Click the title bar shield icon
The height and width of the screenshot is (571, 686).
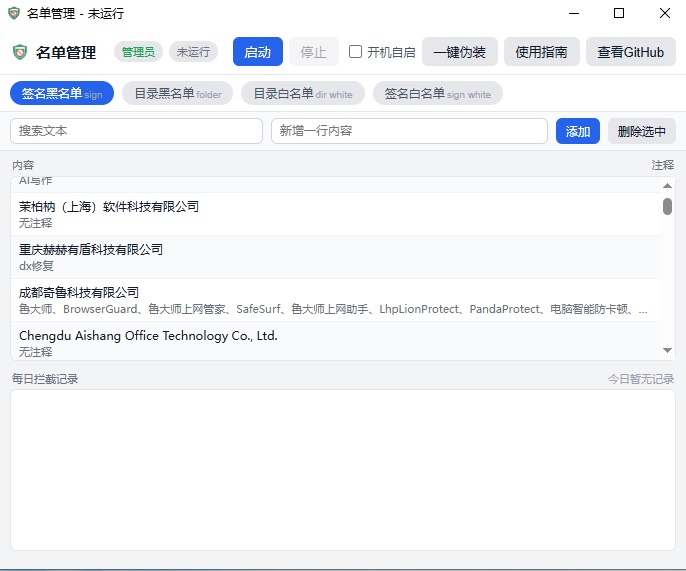(13, 14)
